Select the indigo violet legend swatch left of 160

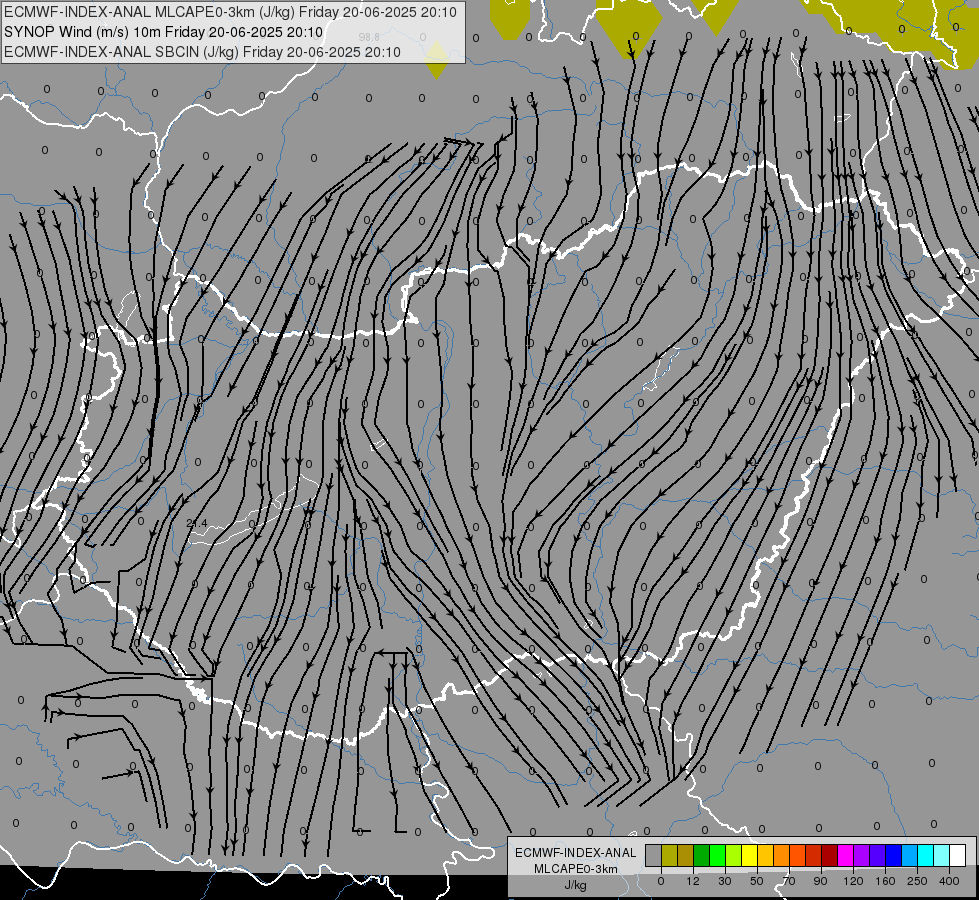877,856
